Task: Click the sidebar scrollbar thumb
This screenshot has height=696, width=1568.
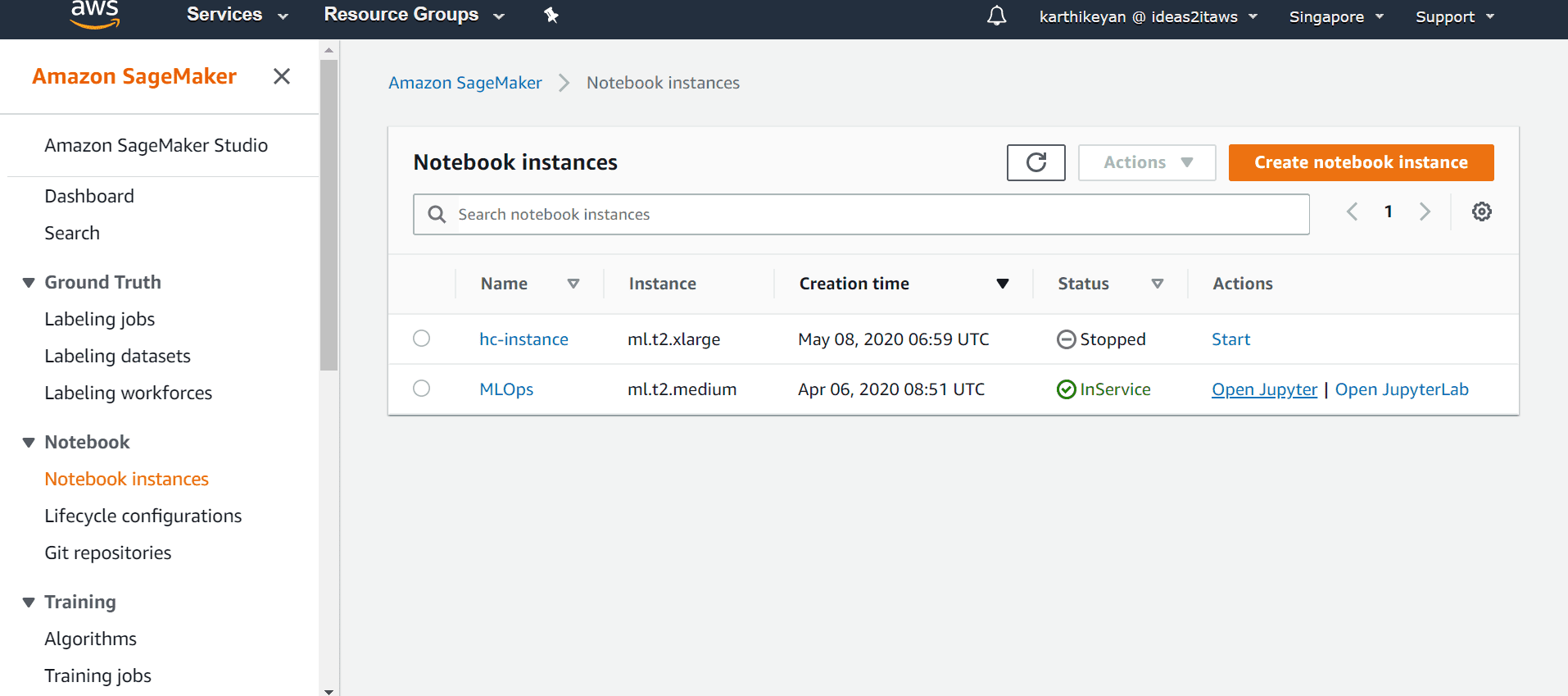Action: coord(329,215)
